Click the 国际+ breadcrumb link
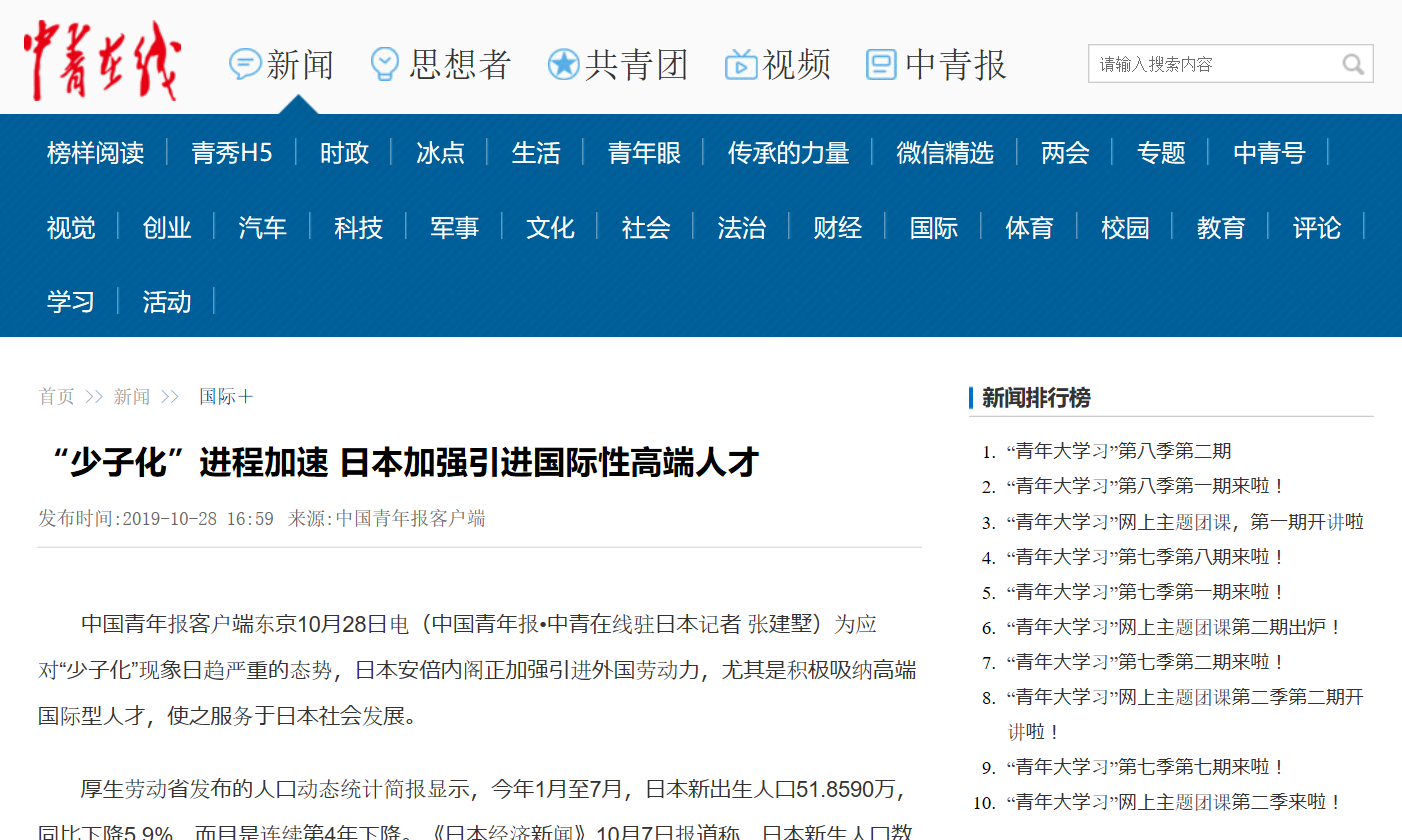This screenshot has height=840, width=1402. pyautogui.click(x=226, y=397)
